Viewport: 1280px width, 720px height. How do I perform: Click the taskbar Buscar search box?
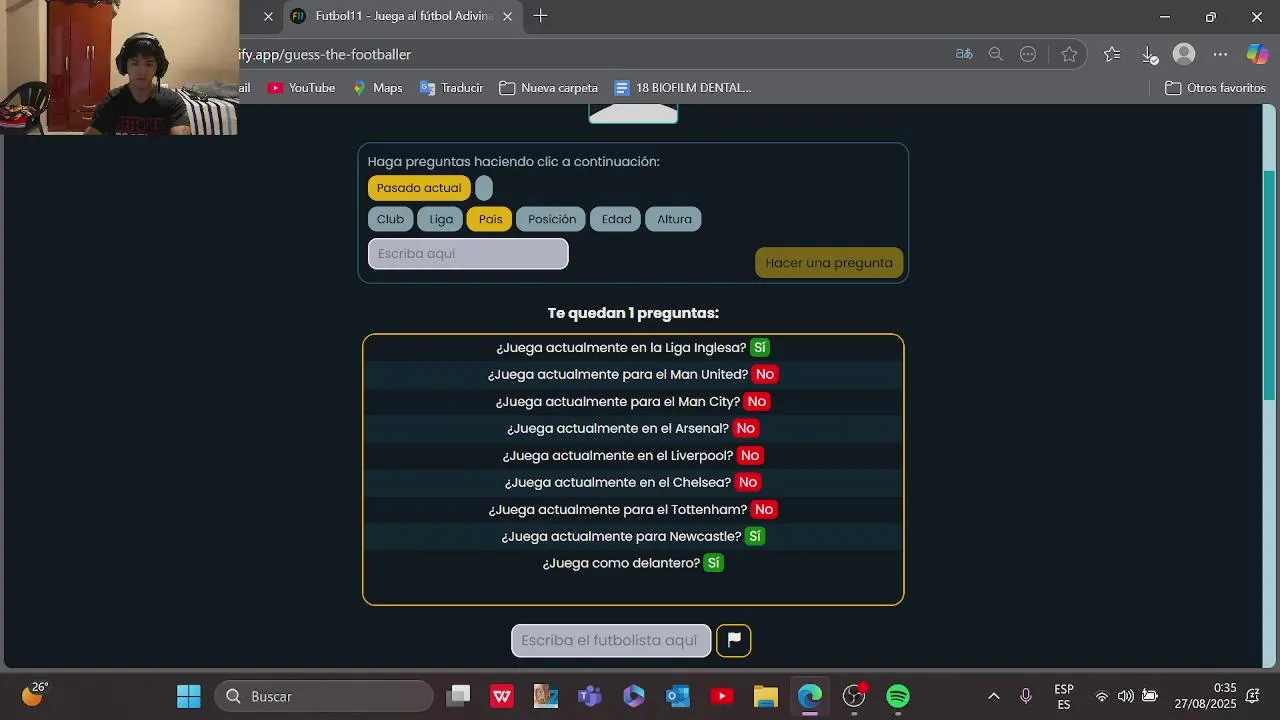[324, 696]
